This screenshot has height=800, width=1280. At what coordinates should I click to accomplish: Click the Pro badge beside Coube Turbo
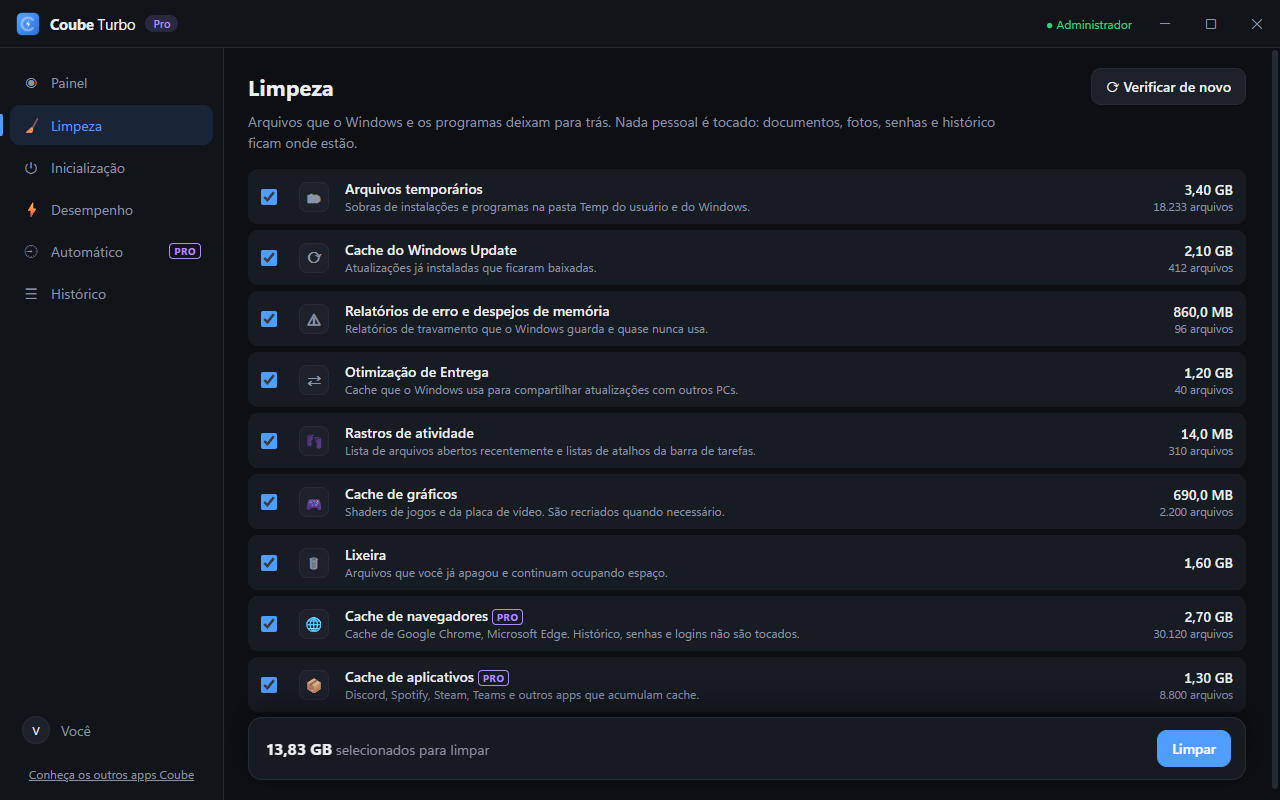162,24
